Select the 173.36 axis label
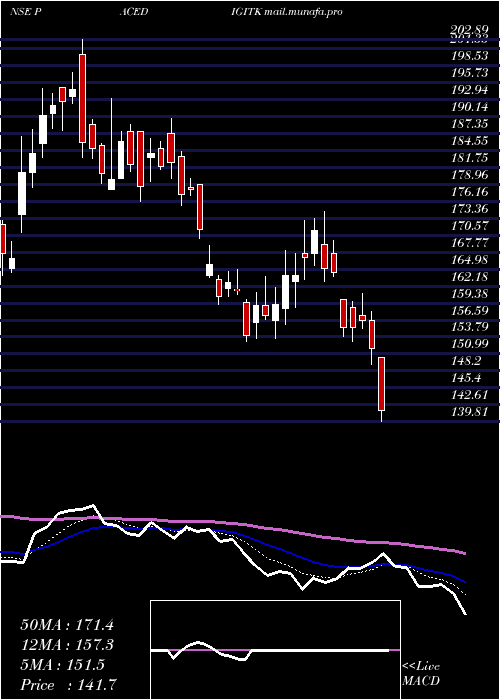The image size is (500, 700). point(469,208)
